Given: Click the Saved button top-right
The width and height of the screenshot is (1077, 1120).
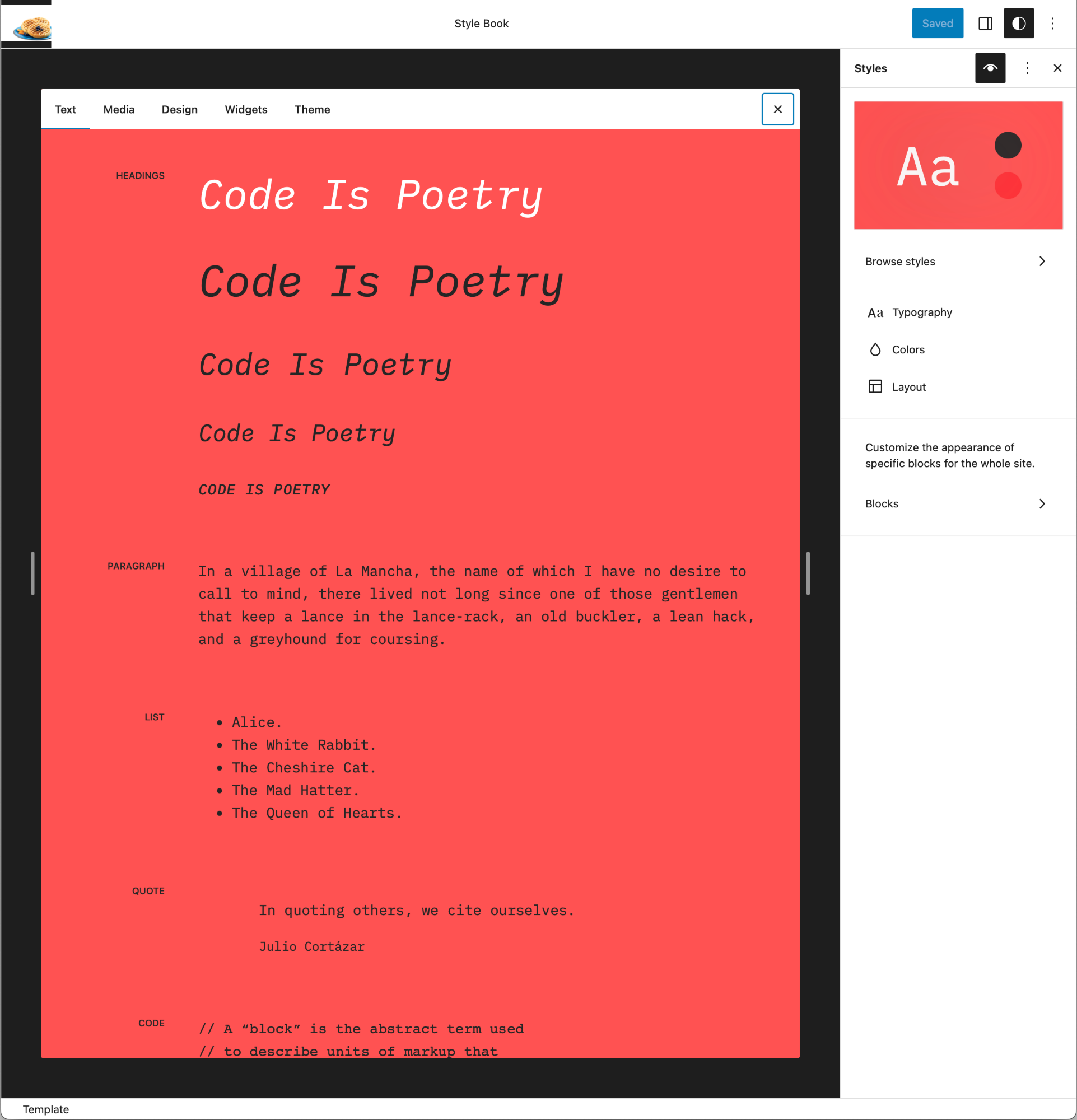Looking at the screenshot, I should (x=937, y=24).
